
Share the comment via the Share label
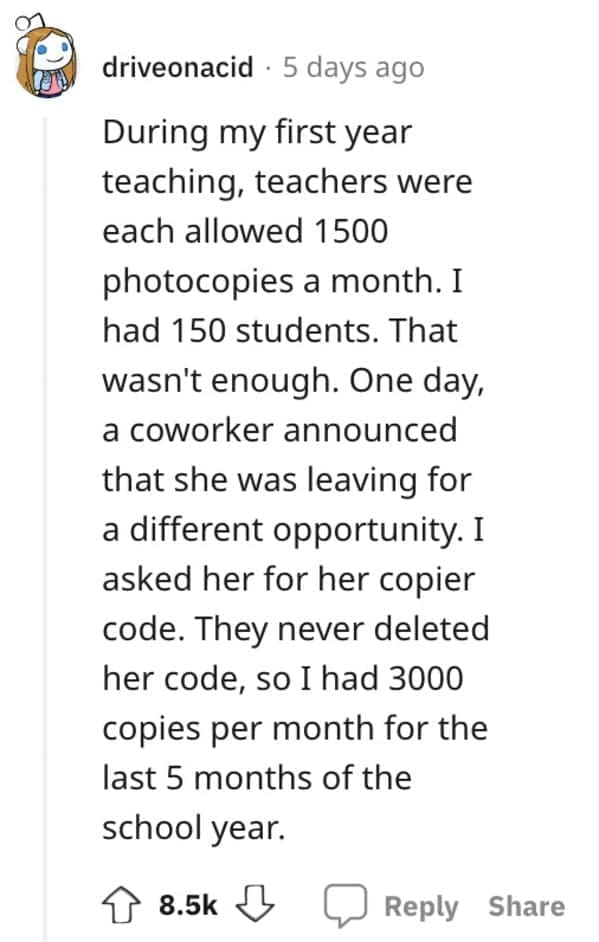point(527,906)
